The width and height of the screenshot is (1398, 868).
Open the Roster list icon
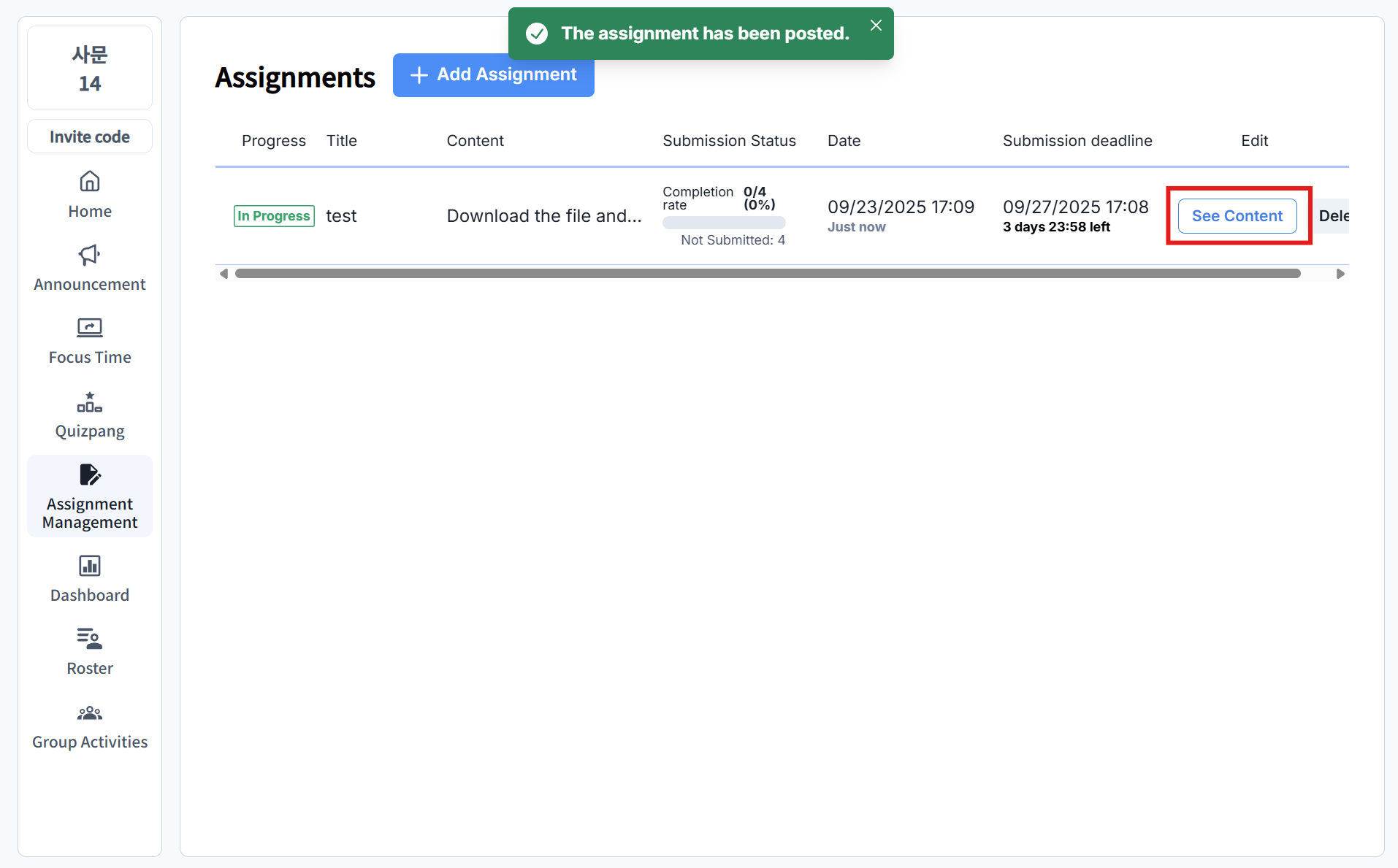click(89, 639)
